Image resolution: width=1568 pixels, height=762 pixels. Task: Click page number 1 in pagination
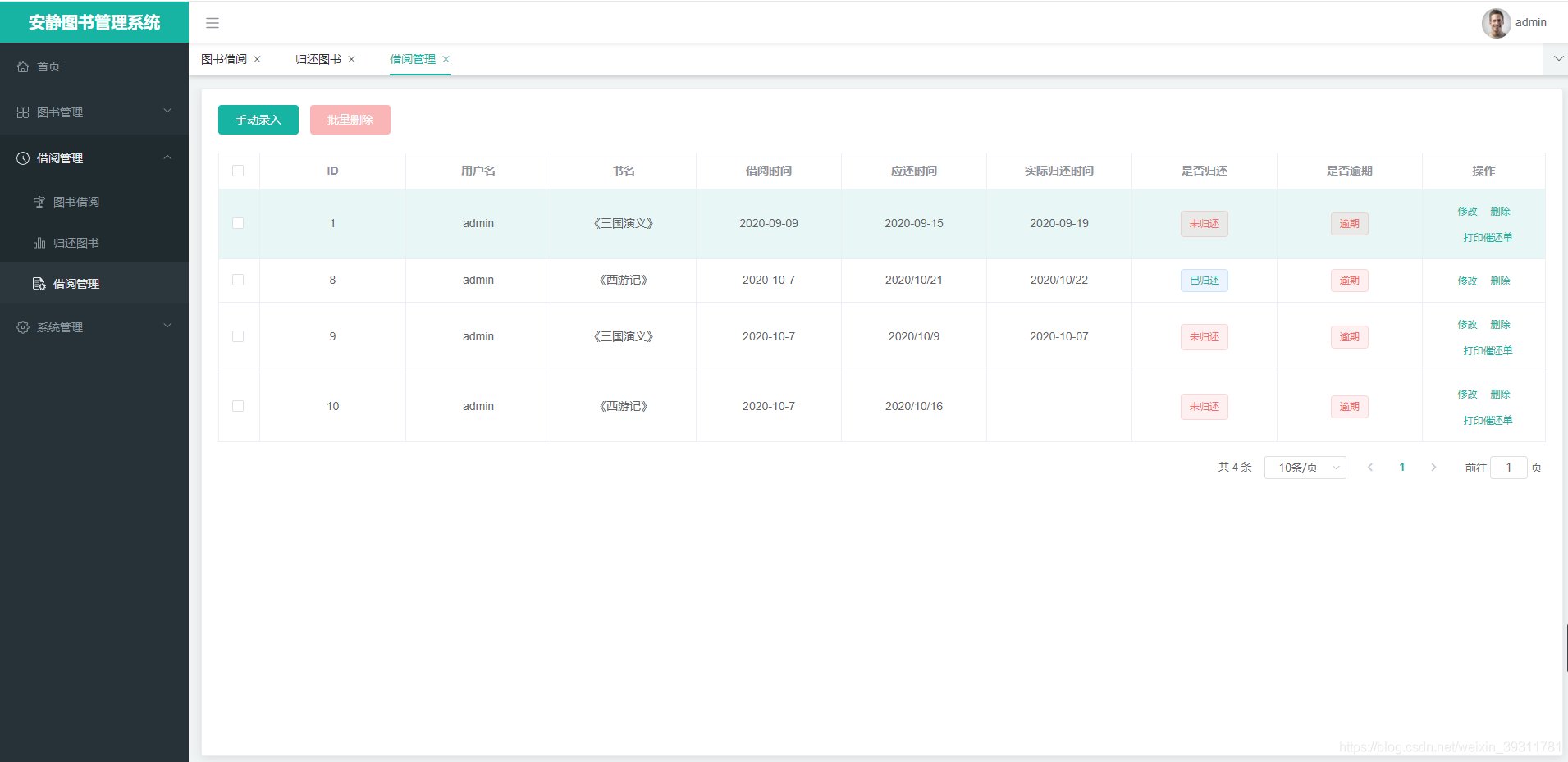[1402, 468]
